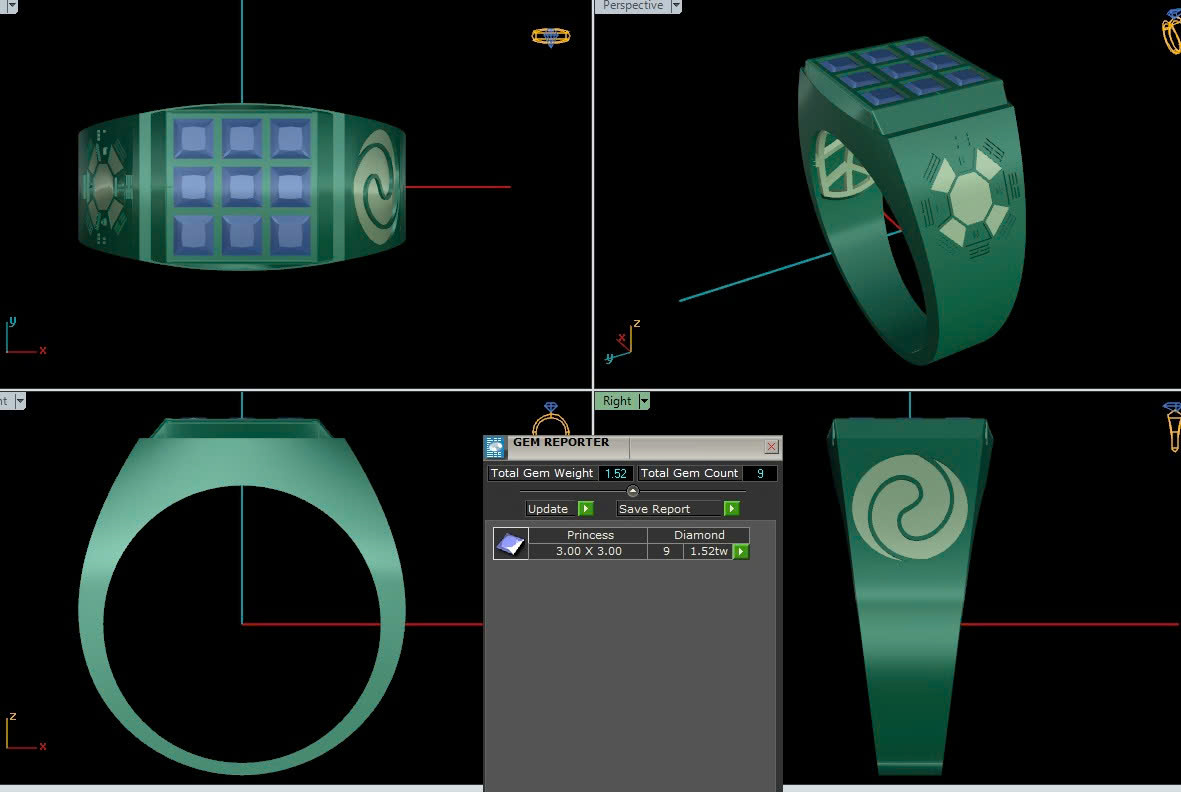Image resolution: width=1181 pixels, height=792 pixels.
Task: Close the Gem Reporter panel
Action: point(771,447)
